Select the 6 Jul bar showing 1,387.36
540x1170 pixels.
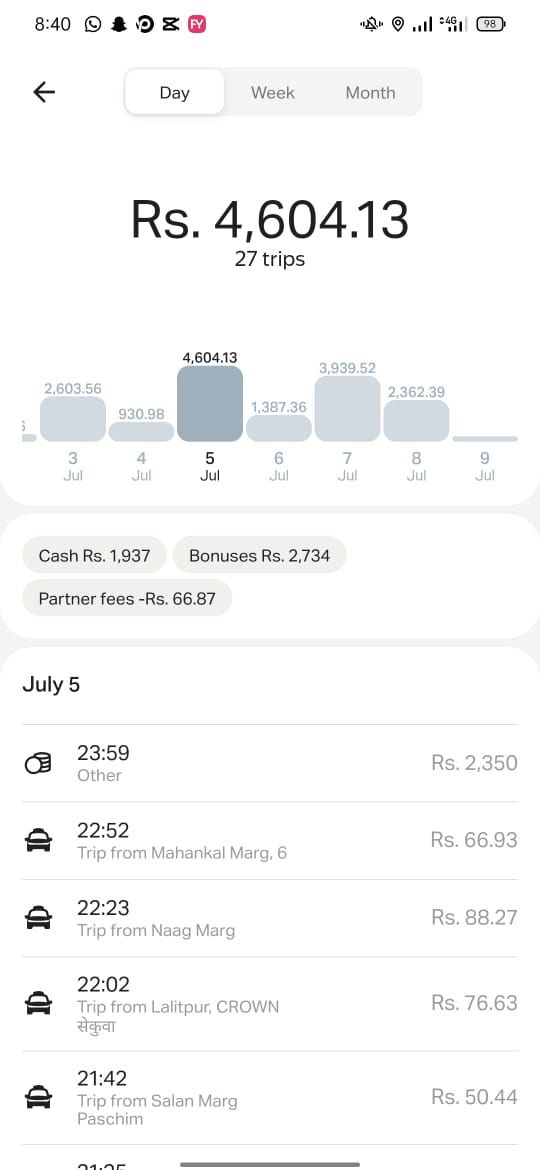pyautogui.click(x=279, y=428)
